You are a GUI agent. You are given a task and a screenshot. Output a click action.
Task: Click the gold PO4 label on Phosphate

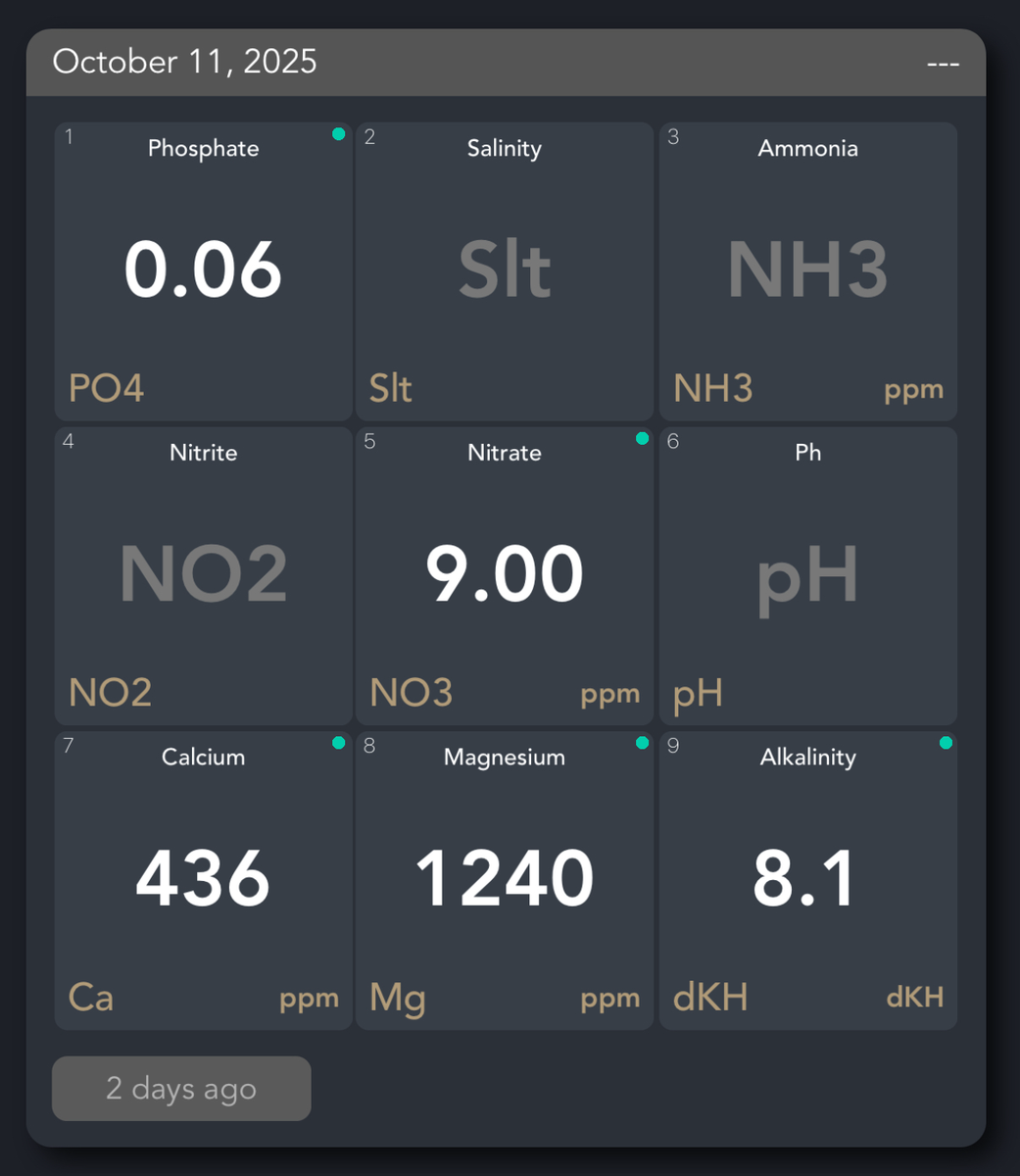coord(106,389)
